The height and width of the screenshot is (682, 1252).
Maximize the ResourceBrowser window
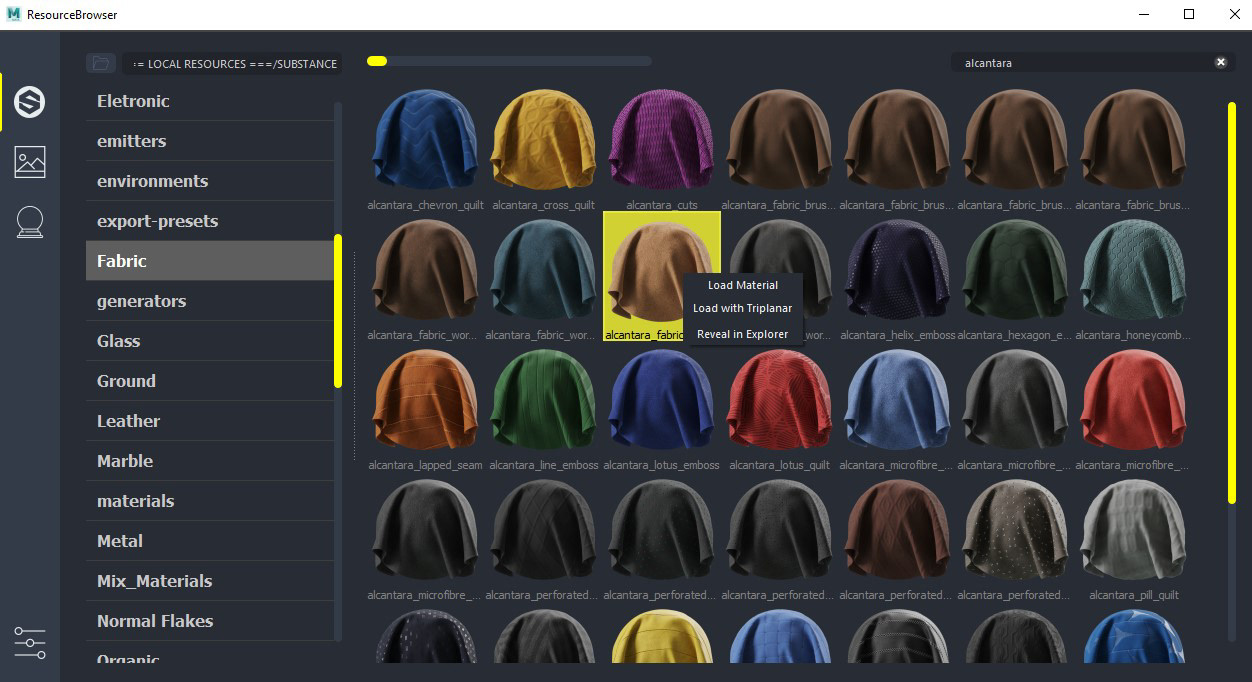pos(1188,14)
